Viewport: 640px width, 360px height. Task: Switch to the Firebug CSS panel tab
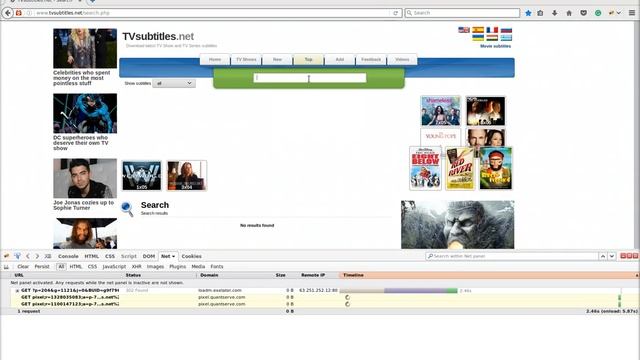coord(110,256)
